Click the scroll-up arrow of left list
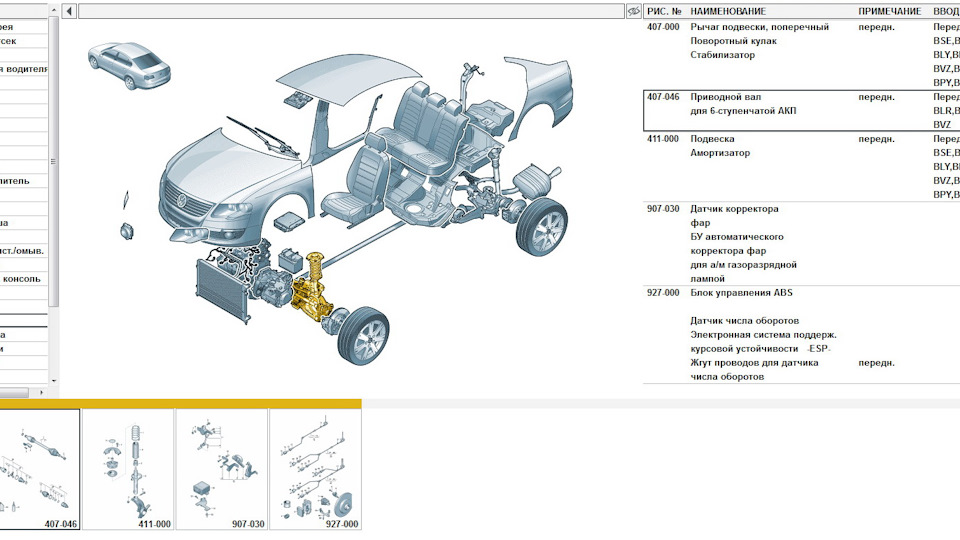Image resolution: width=960 pixels, height=540 pixels. pos(54,10)
